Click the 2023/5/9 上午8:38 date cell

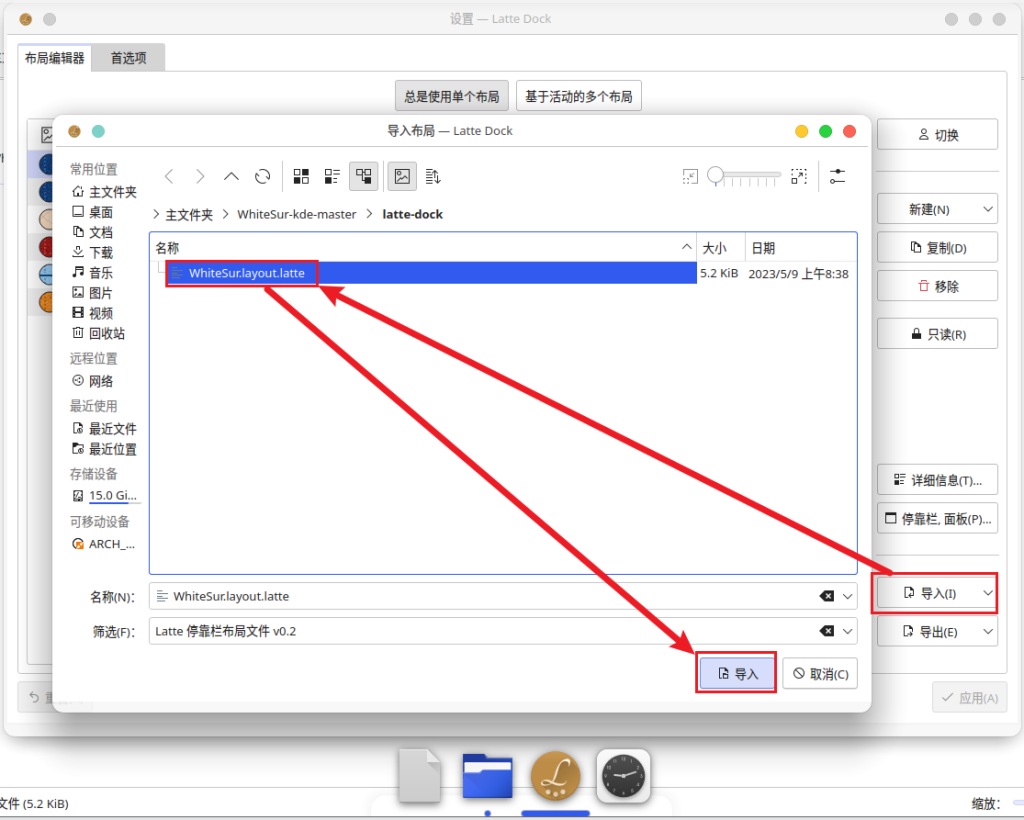click(x=799, y=274)
